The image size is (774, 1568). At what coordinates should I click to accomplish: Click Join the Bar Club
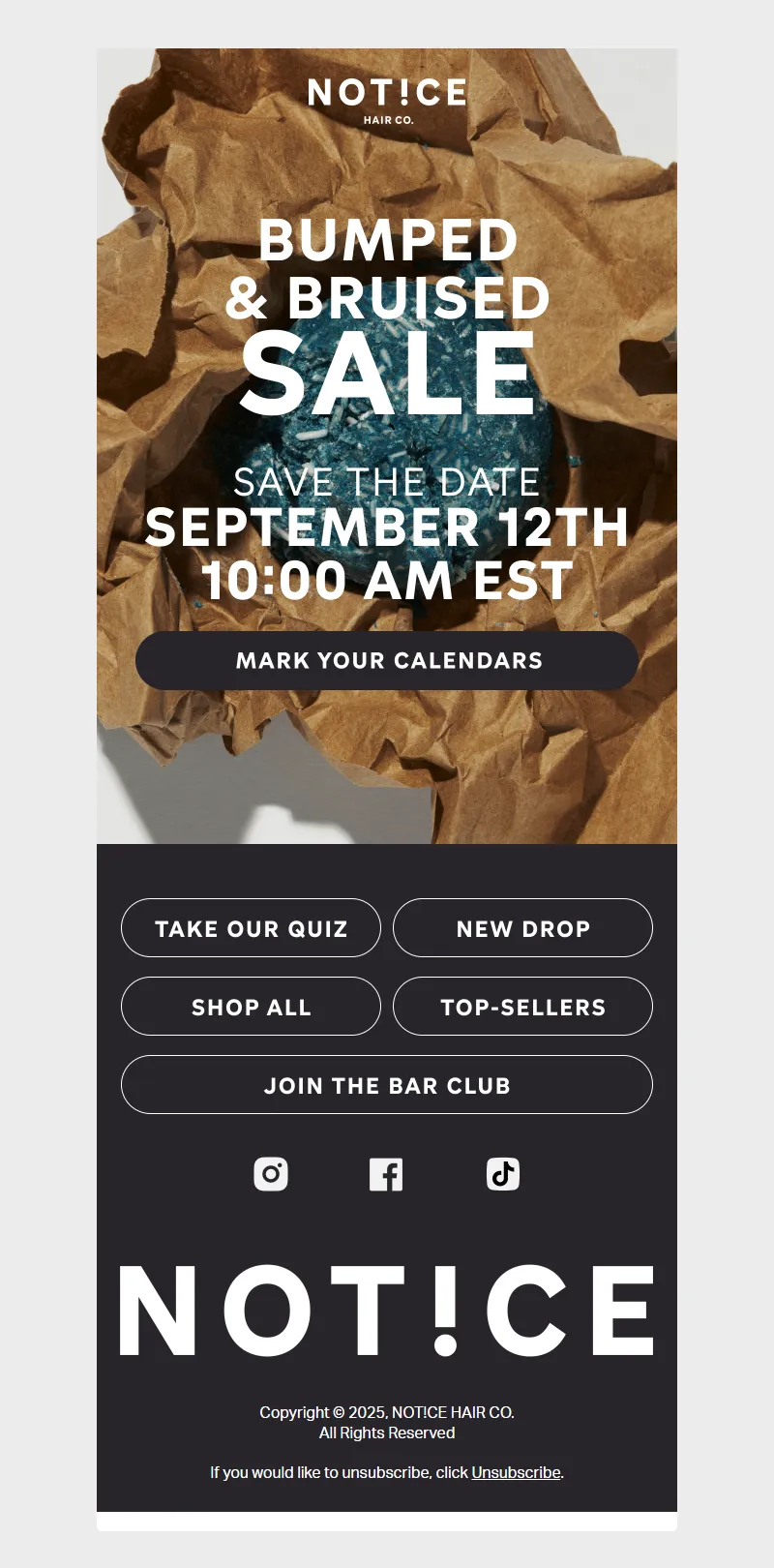387,1085
